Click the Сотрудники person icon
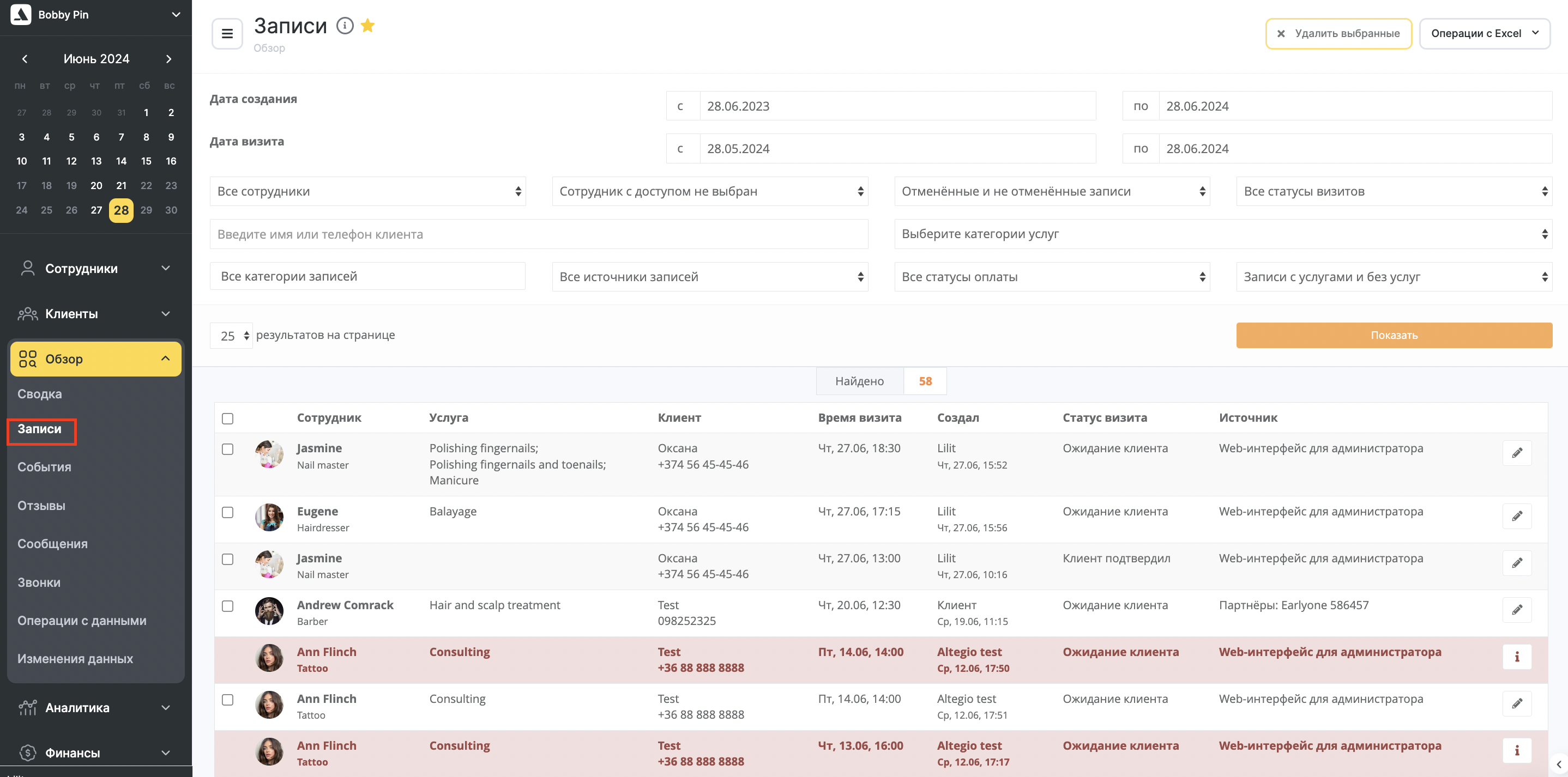The height and width of the screenshot is (777, 1568). (x=27, y=268)
